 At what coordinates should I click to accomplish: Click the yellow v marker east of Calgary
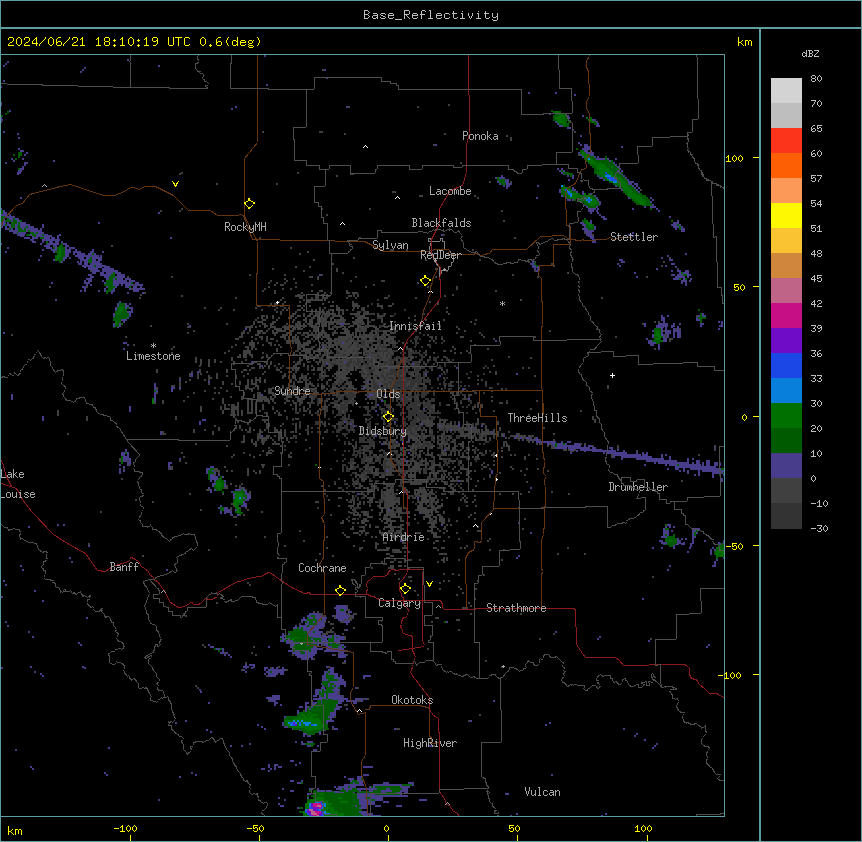tap(429, 584)
